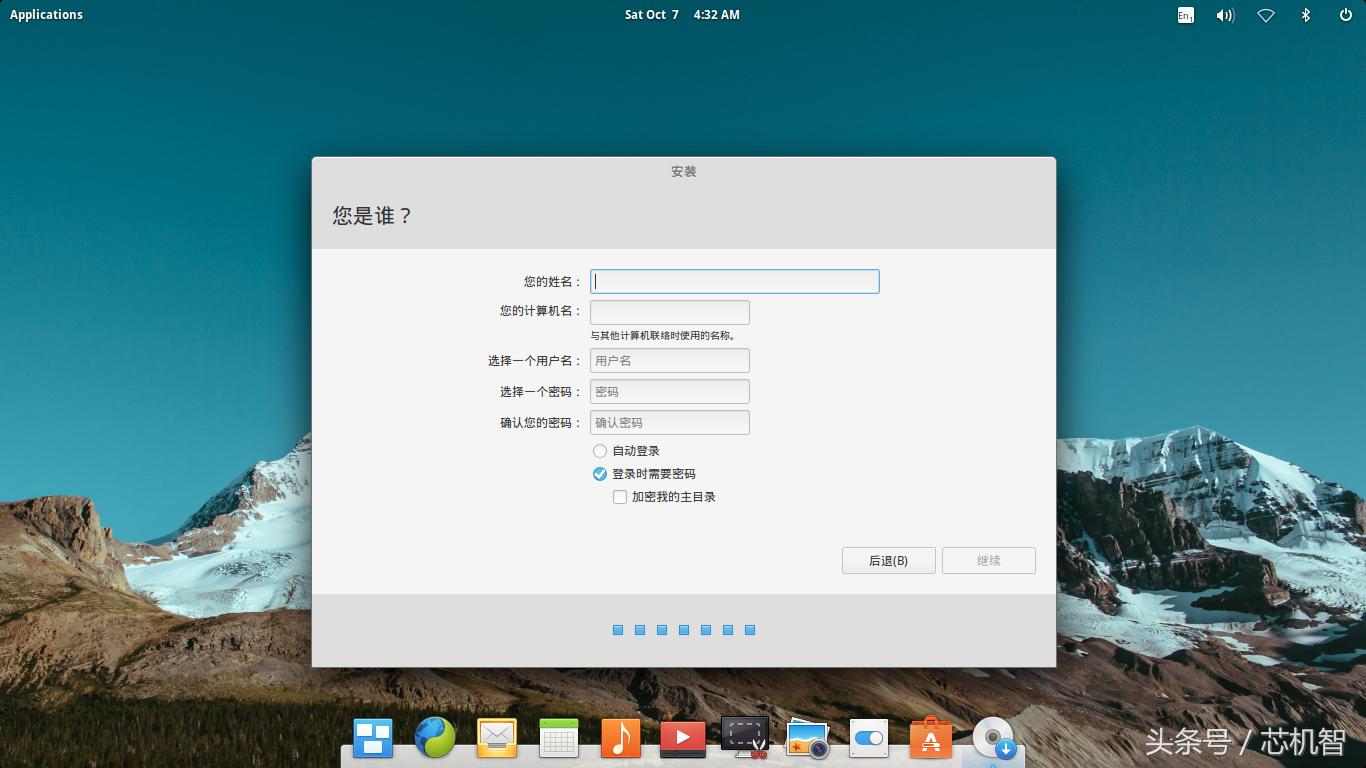
Task: Open the Calendar application
Action: point(558,738)
